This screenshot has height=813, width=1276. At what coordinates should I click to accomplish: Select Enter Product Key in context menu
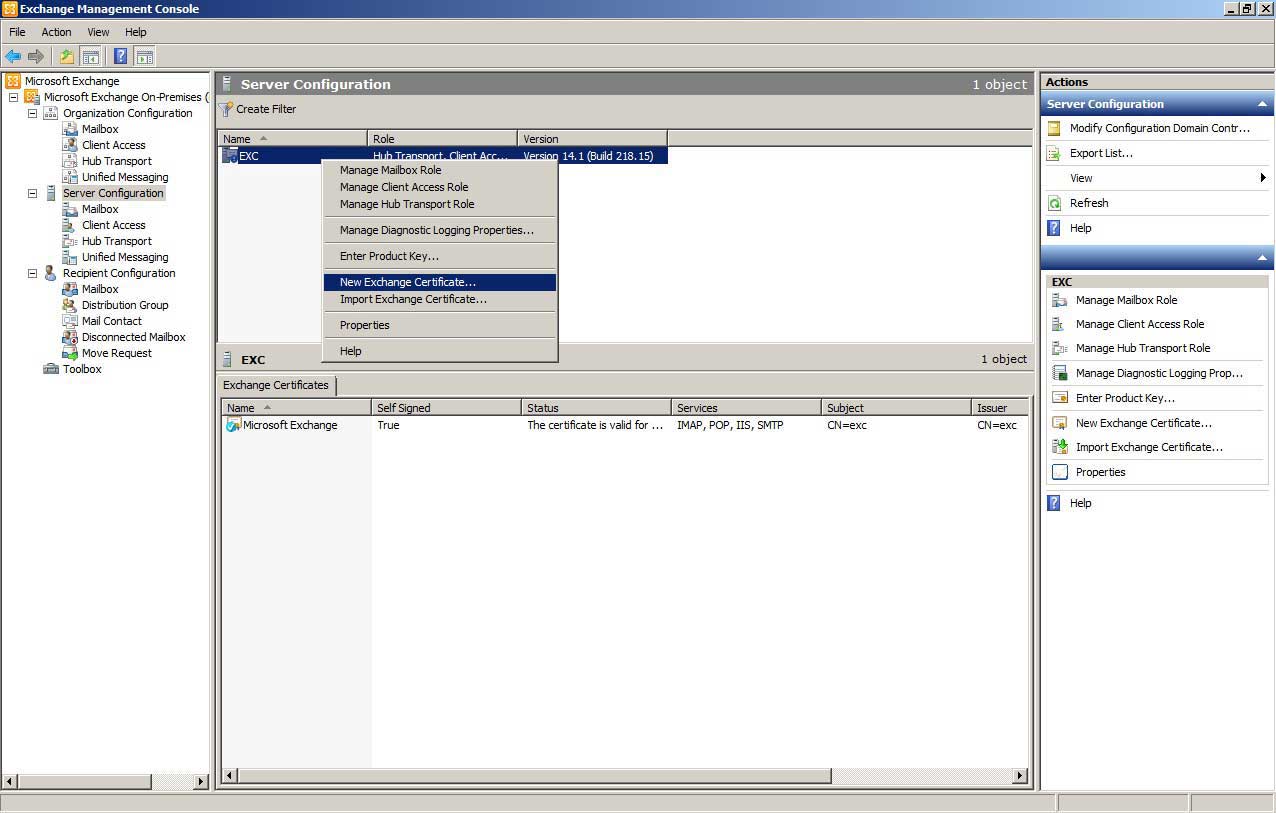pyautogui.click(x=389, y=256)
